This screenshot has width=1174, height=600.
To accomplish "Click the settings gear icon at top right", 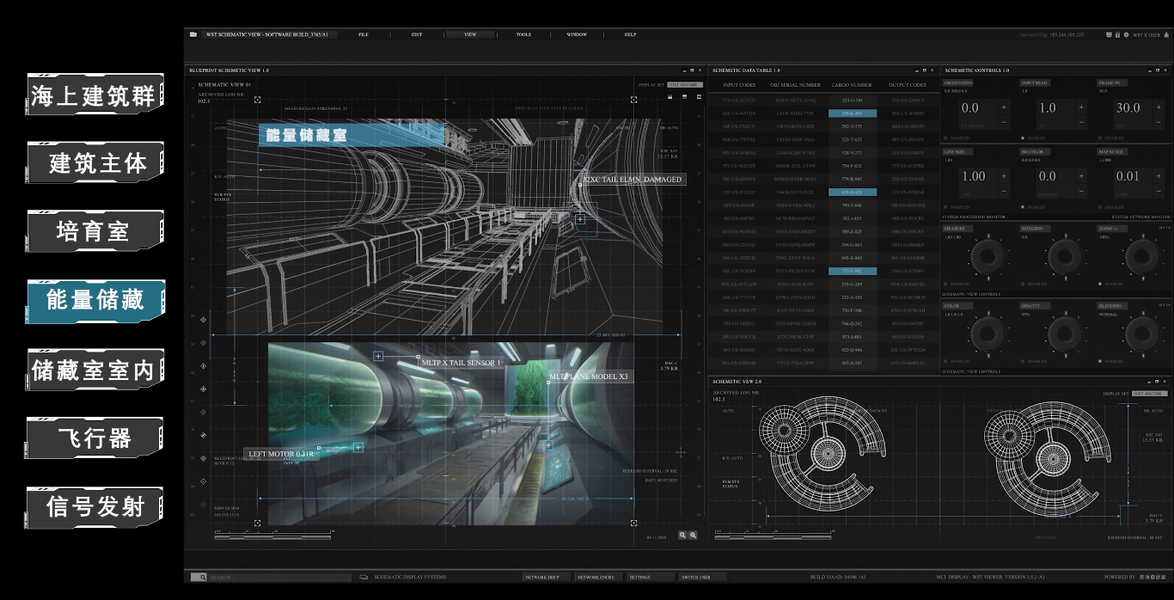I will coord(1126,34).
